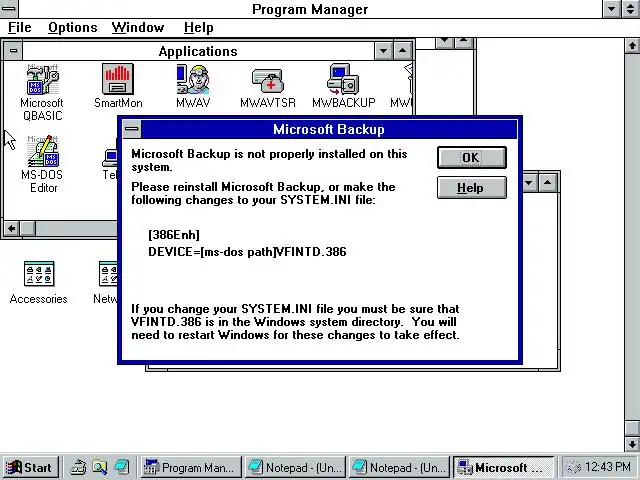Image resolution: width=640 pixels, height=480 pixels.
Task: Click the notepad quick launch icon in taskbar
Action: 122,467
